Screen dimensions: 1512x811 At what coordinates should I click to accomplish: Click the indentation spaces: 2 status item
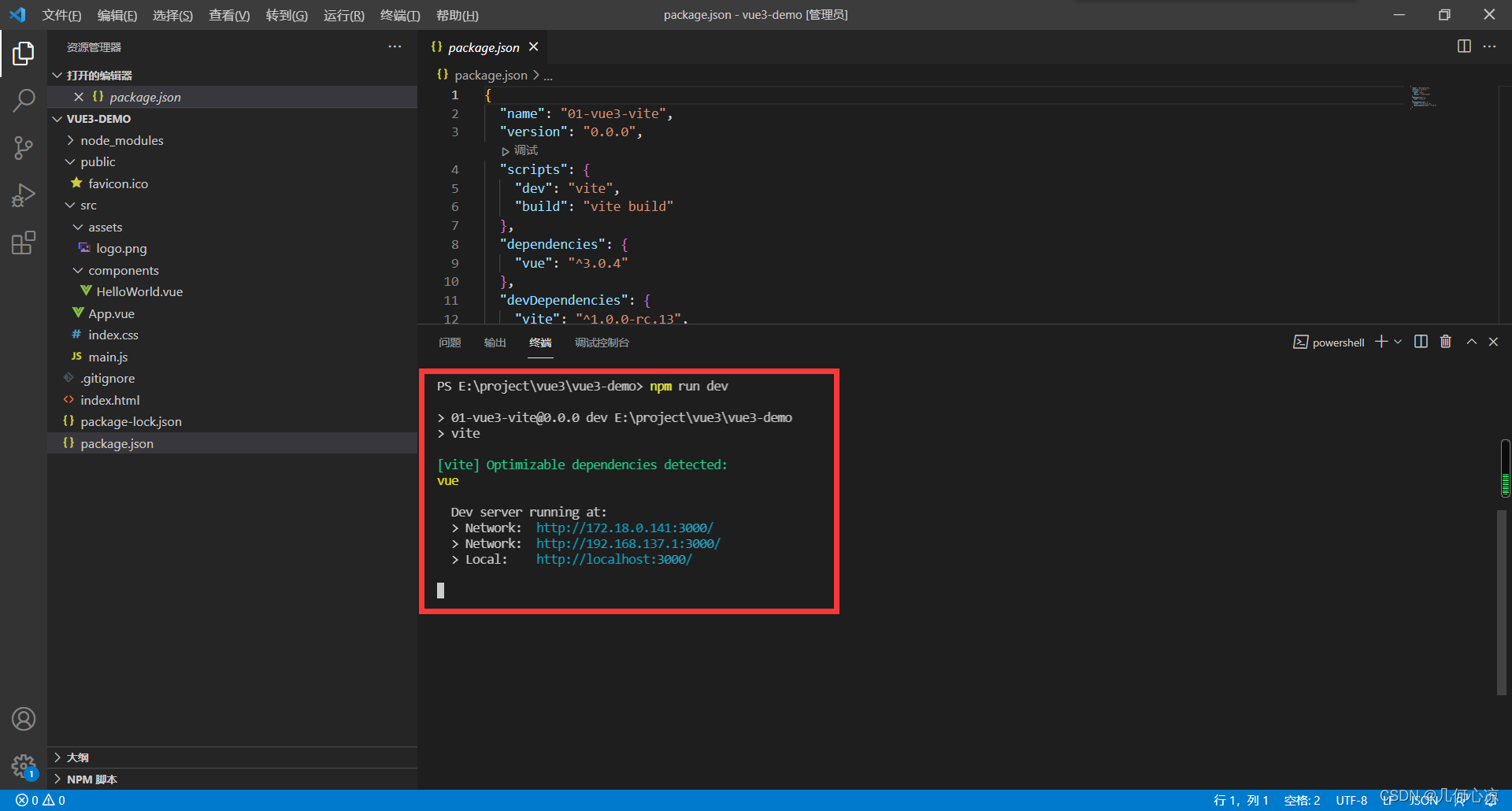click(1302, 800)
